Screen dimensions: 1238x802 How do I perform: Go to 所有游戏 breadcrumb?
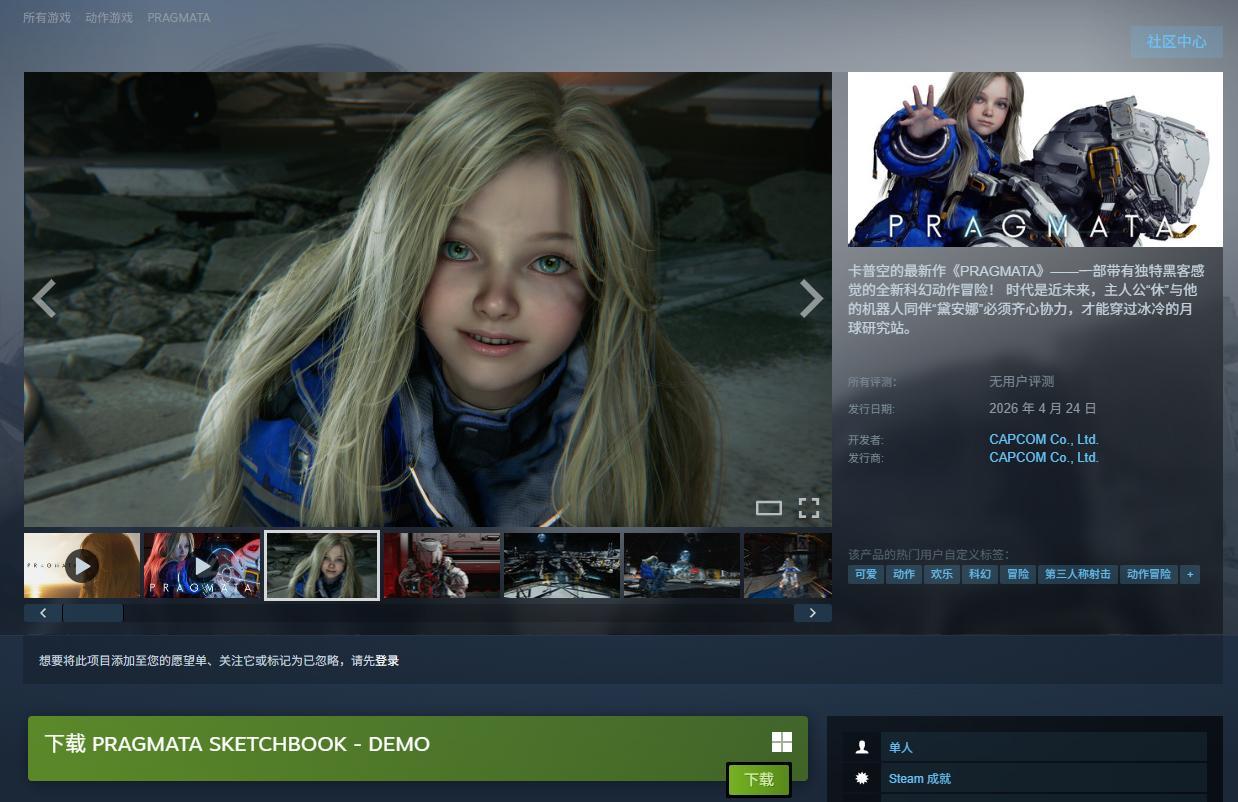(x=47, y=18)
